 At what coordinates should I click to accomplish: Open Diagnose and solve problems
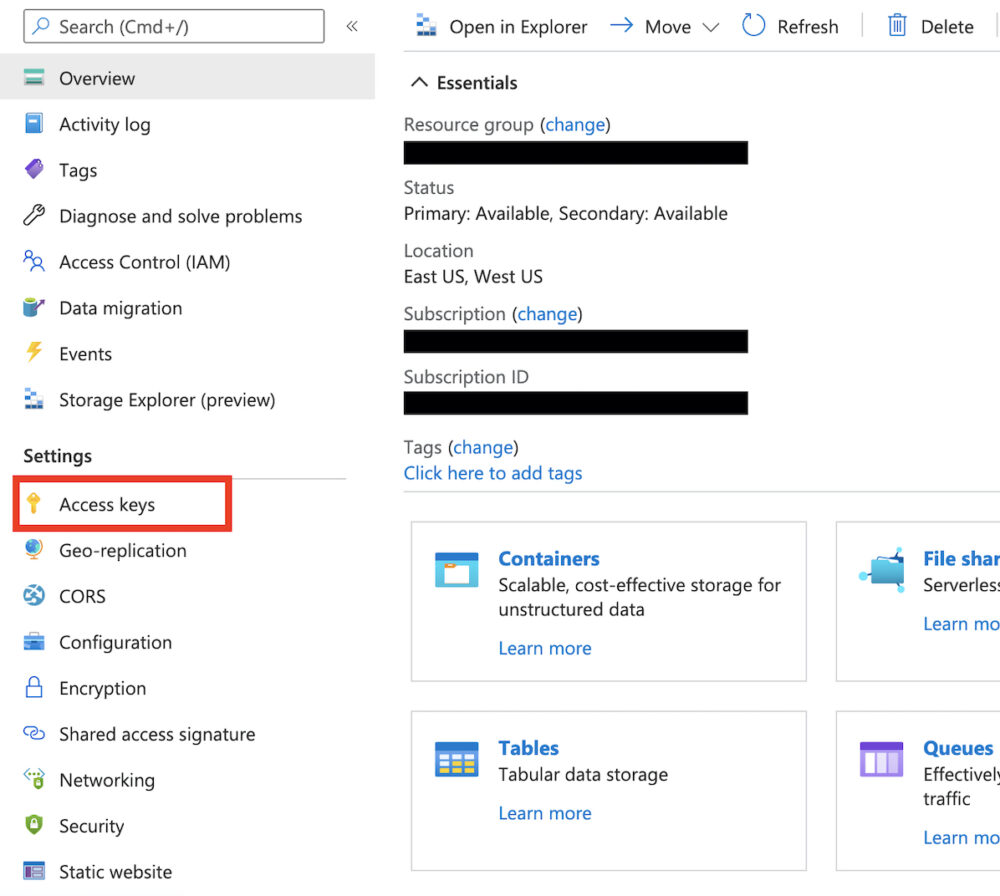coord(180,216)
